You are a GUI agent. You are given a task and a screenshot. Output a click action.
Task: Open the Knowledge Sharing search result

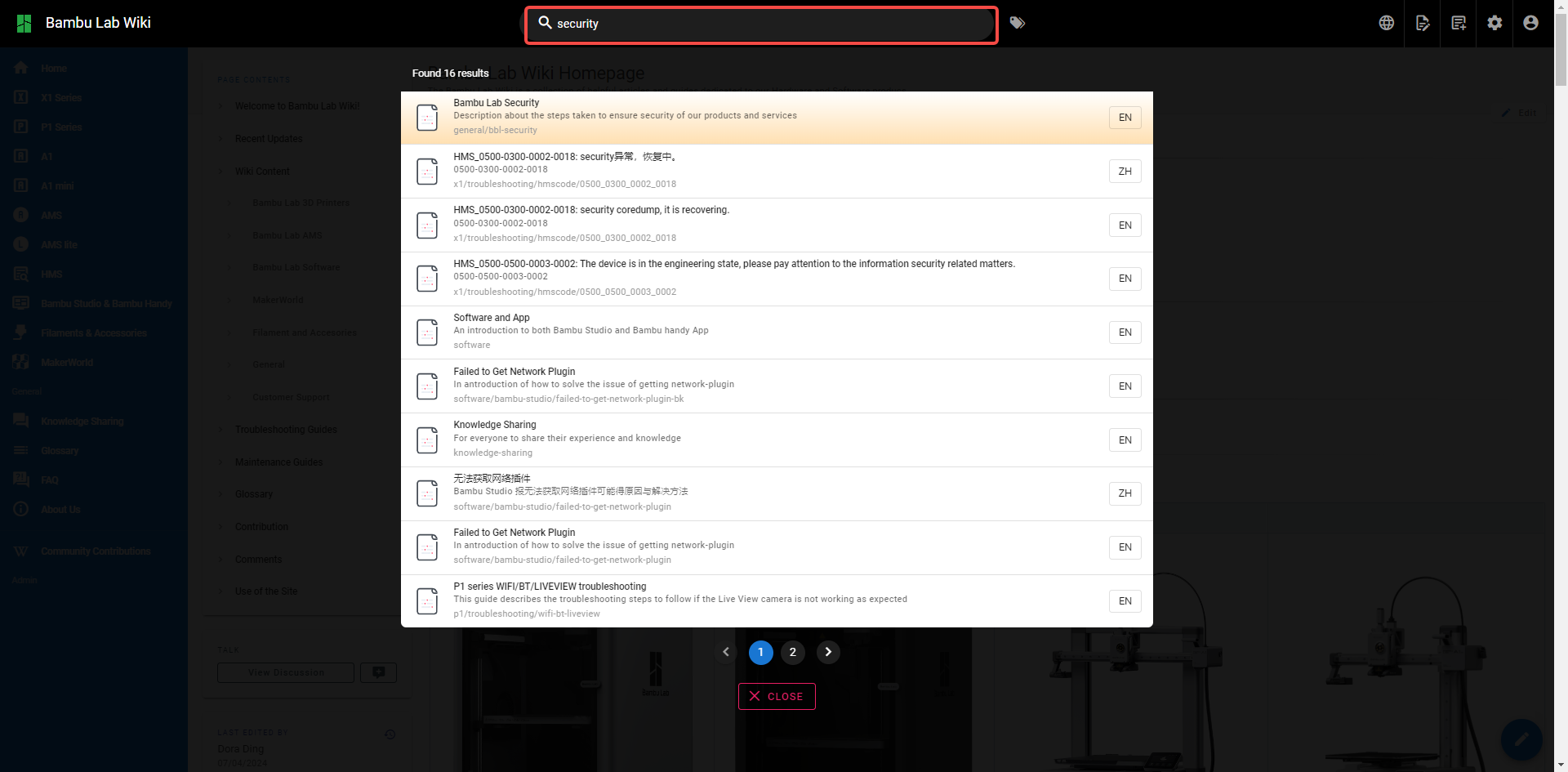[x=777, y=440]
